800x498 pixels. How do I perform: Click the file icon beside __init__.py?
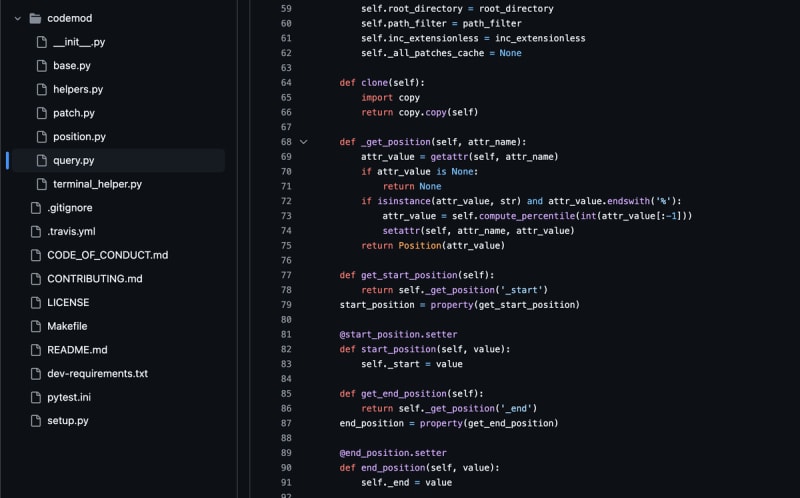(41, 42)
